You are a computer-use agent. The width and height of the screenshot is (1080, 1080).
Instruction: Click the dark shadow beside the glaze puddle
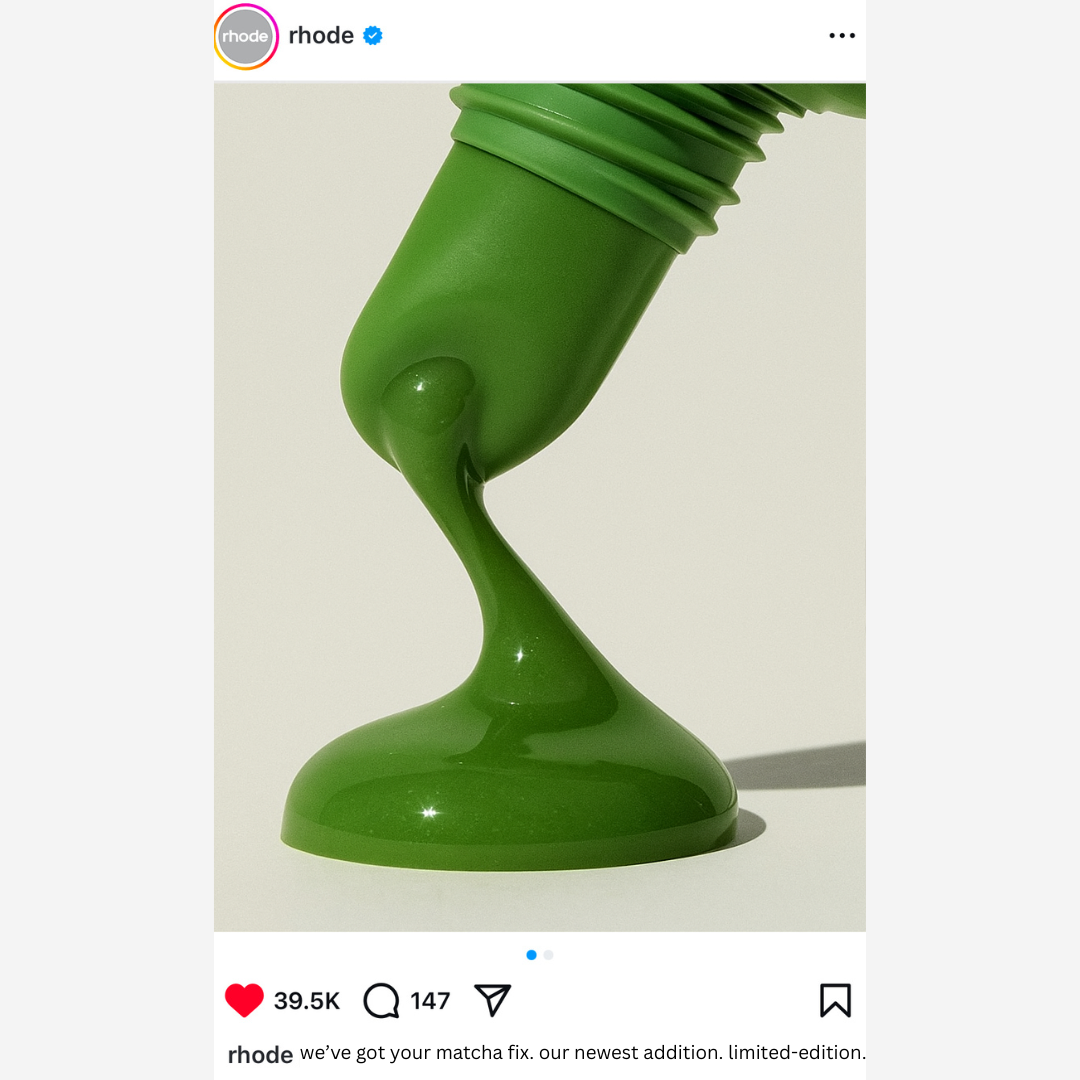tap(800, 768)
